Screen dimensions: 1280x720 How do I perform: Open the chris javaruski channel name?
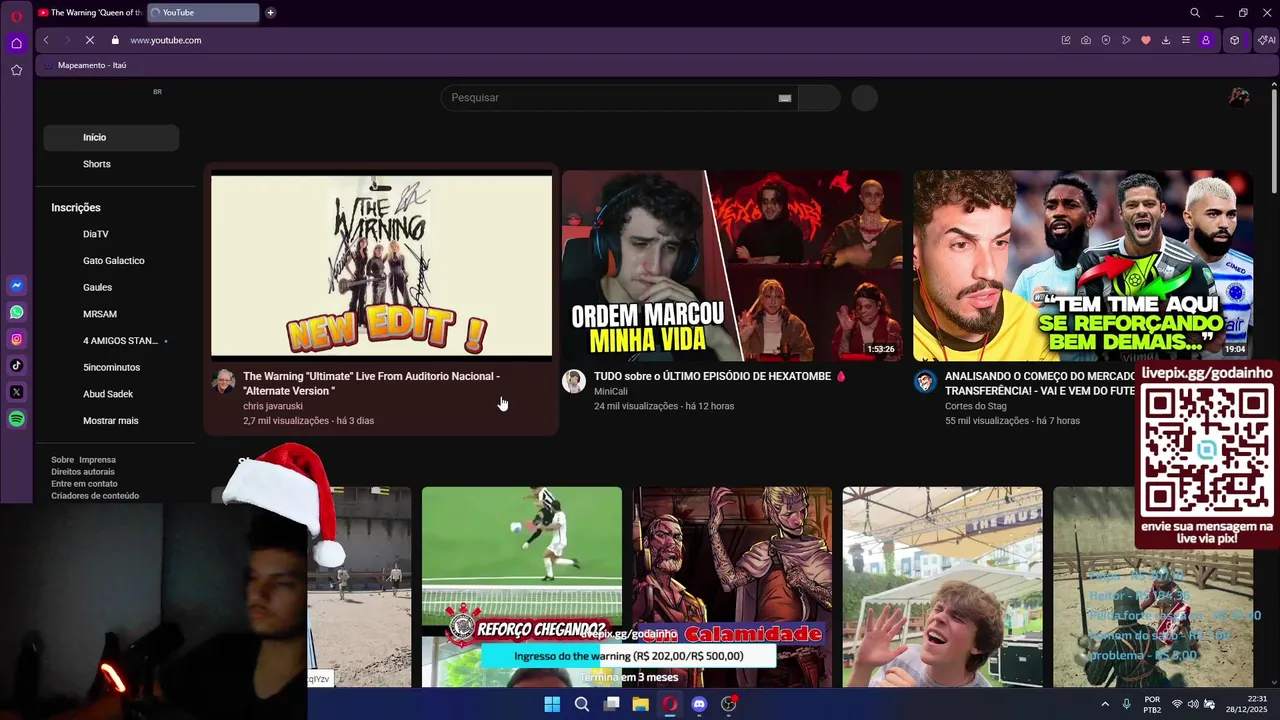click(x=273, y=406)
